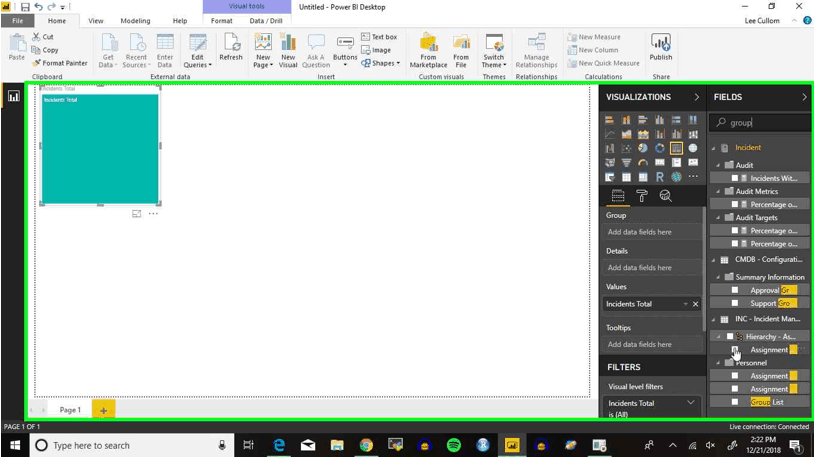Open more options ellipsis below treemap
This screenshot has width=816, height=459.
coord(153,213)
